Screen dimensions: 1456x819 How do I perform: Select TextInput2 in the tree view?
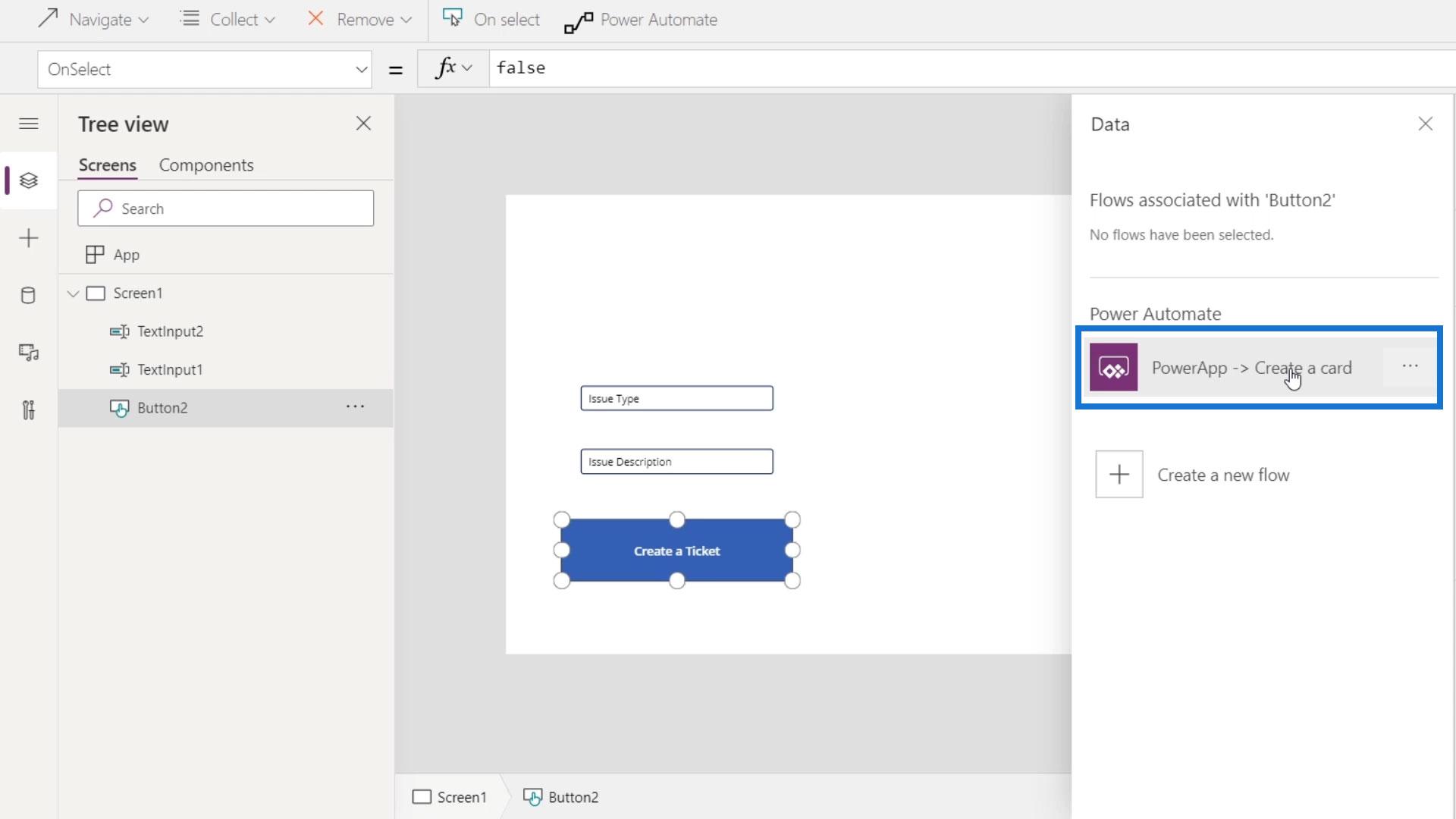pyautogui.click(x=170, y=331)
